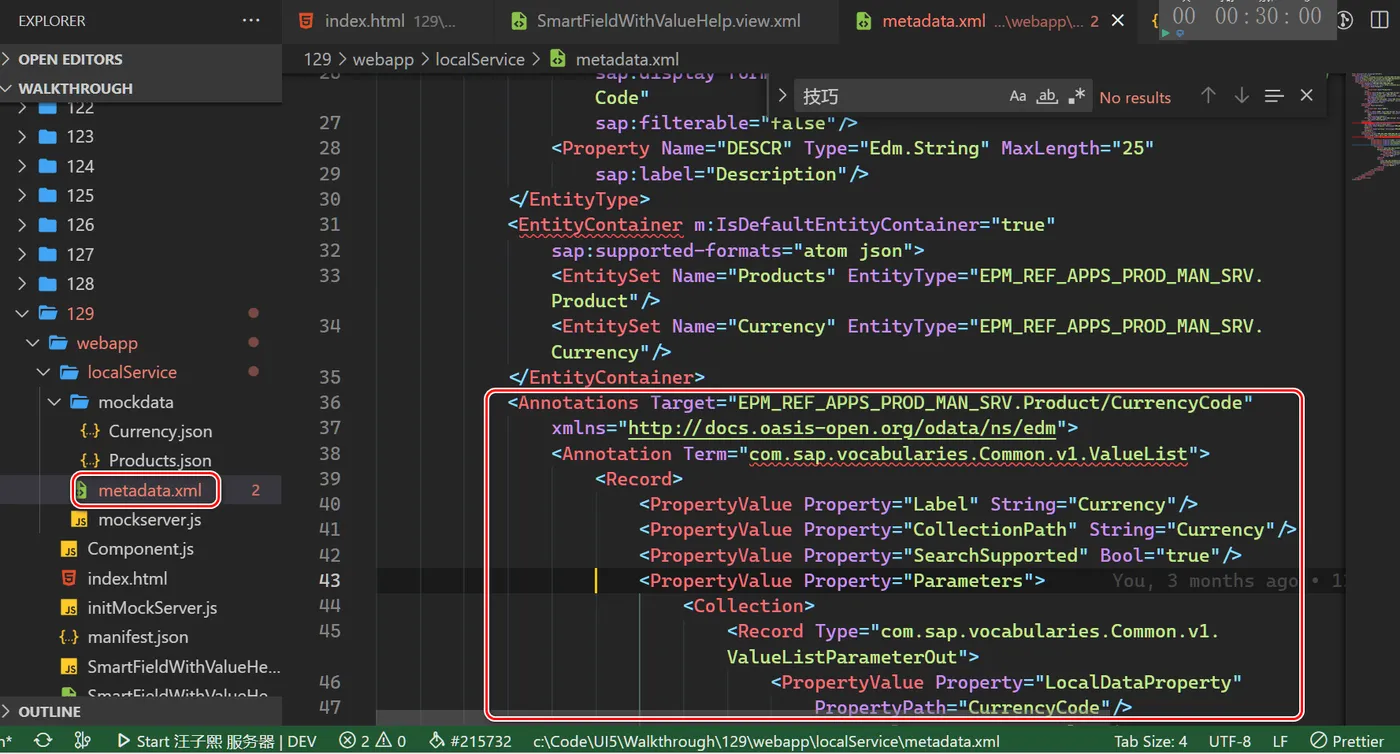The width and height of the screenshot is (1400, 754).
Task: Toggle Use Regular Expression in find widget
Action: [1076, 97]
